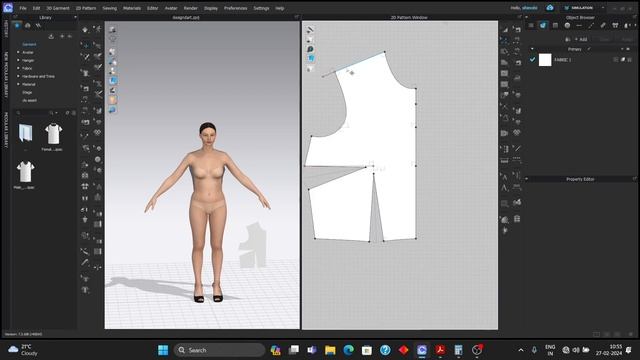Select the FABRIC 1 name label

562,60
